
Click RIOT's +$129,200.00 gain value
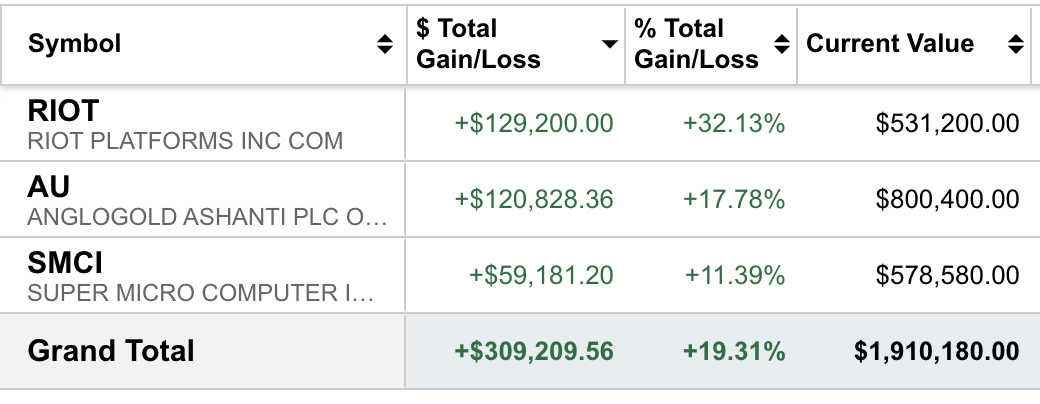[534, 123]
